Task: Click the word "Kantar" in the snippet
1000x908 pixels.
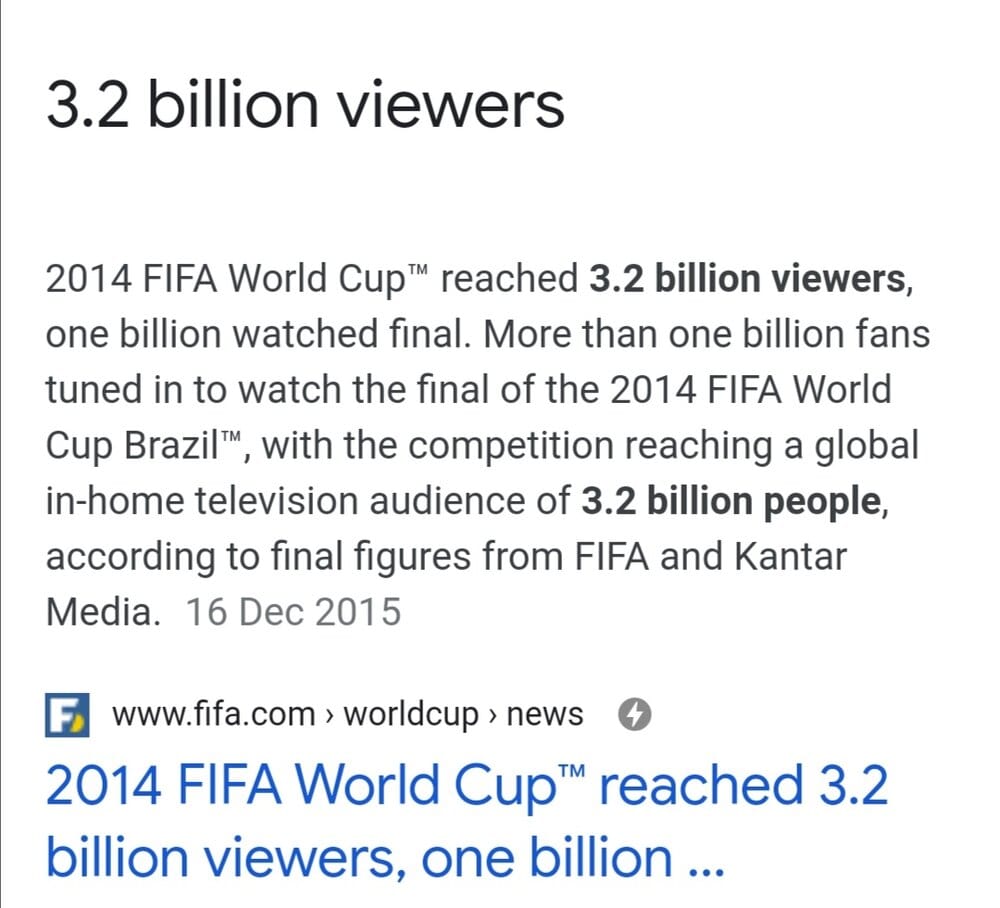Action: click(790, 556)
